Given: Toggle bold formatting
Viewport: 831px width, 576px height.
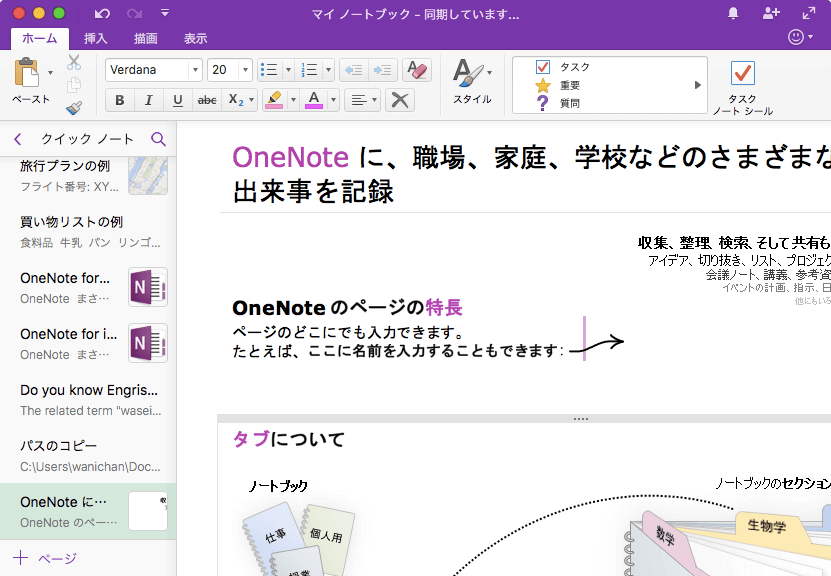Looking at the screenshot, I should (119, 101).
